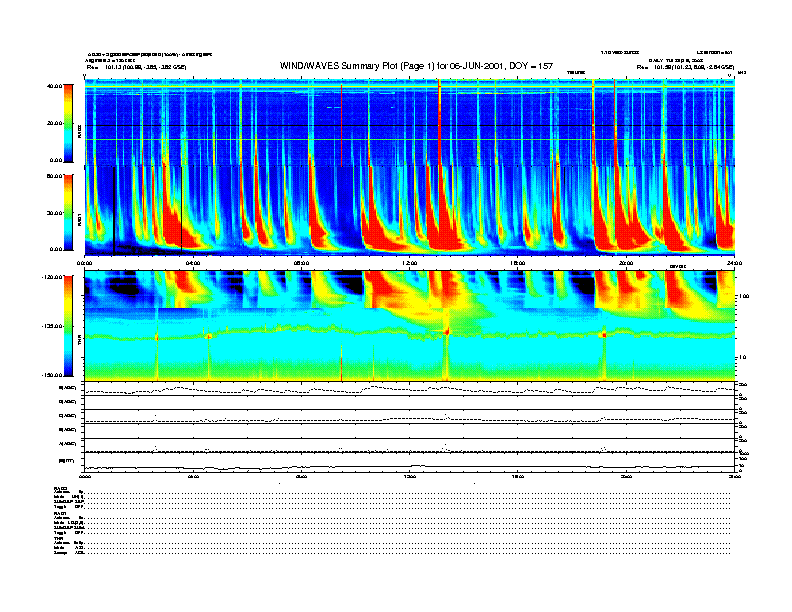Click the 16:00 tick label below RAD1 panel
The height and width of the screenshot is (612, 792).
[x=518, y=263]
